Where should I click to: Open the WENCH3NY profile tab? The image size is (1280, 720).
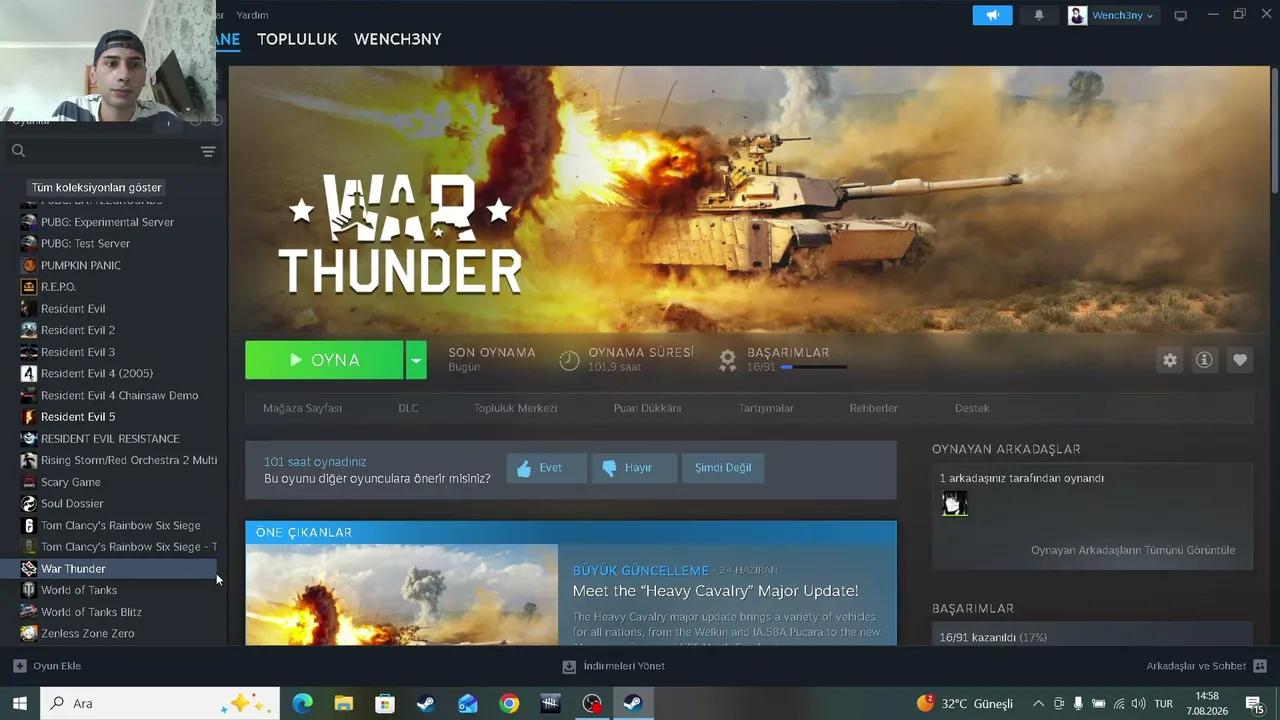coord(397,39)
